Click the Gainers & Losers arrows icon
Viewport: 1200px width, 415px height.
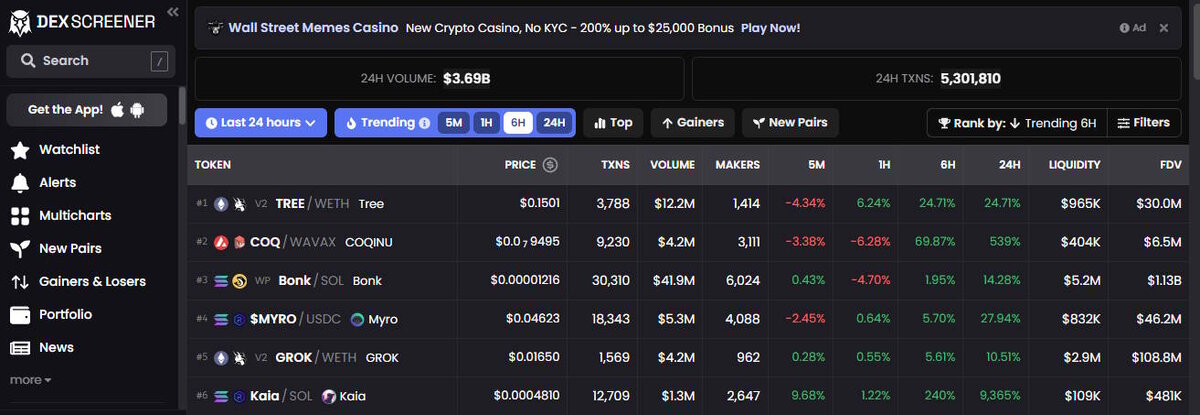(19, 282)
